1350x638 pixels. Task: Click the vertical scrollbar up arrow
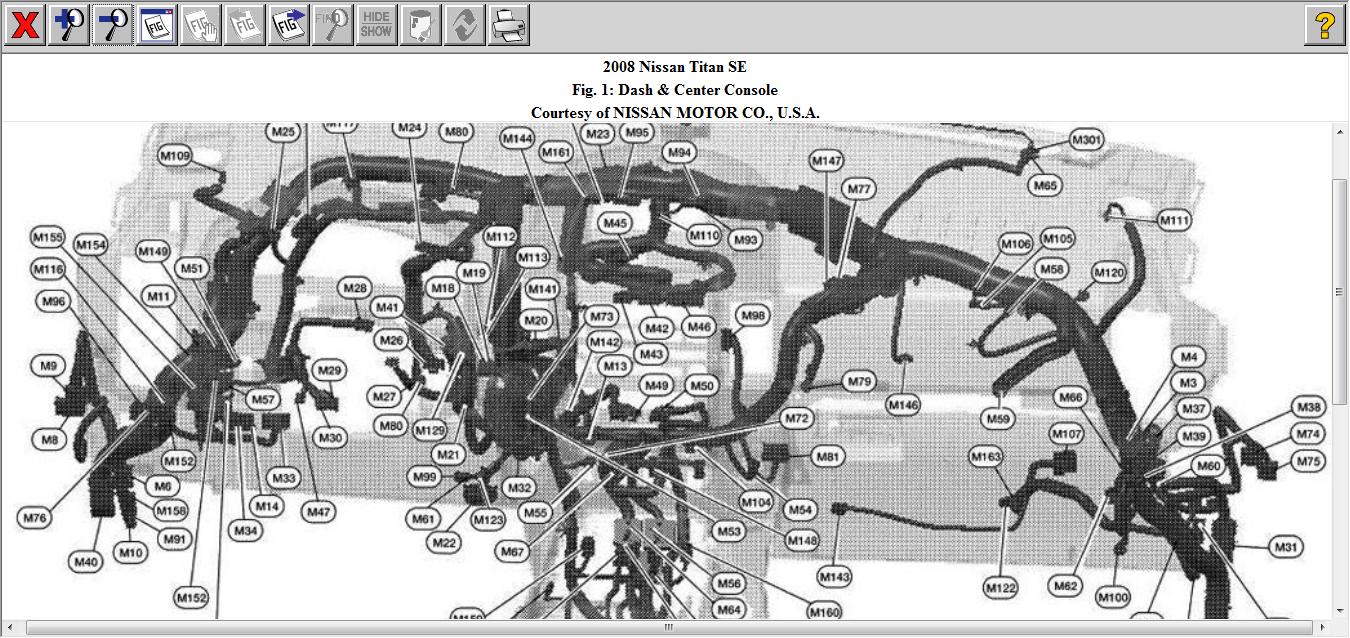(x=1340, y=133)
